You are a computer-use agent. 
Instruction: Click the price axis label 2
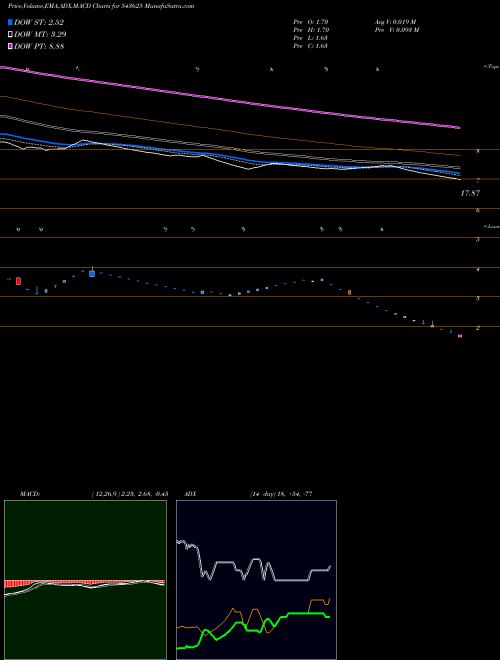coord(478,328)
